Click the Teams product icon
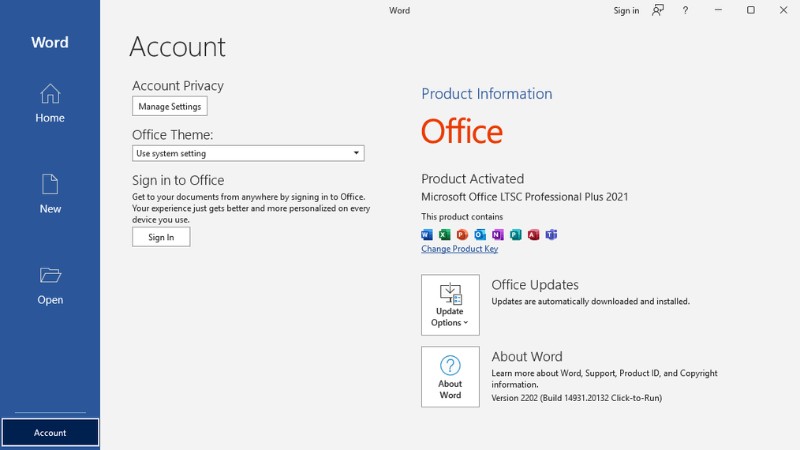800x450 pixels. pos(551,234)
